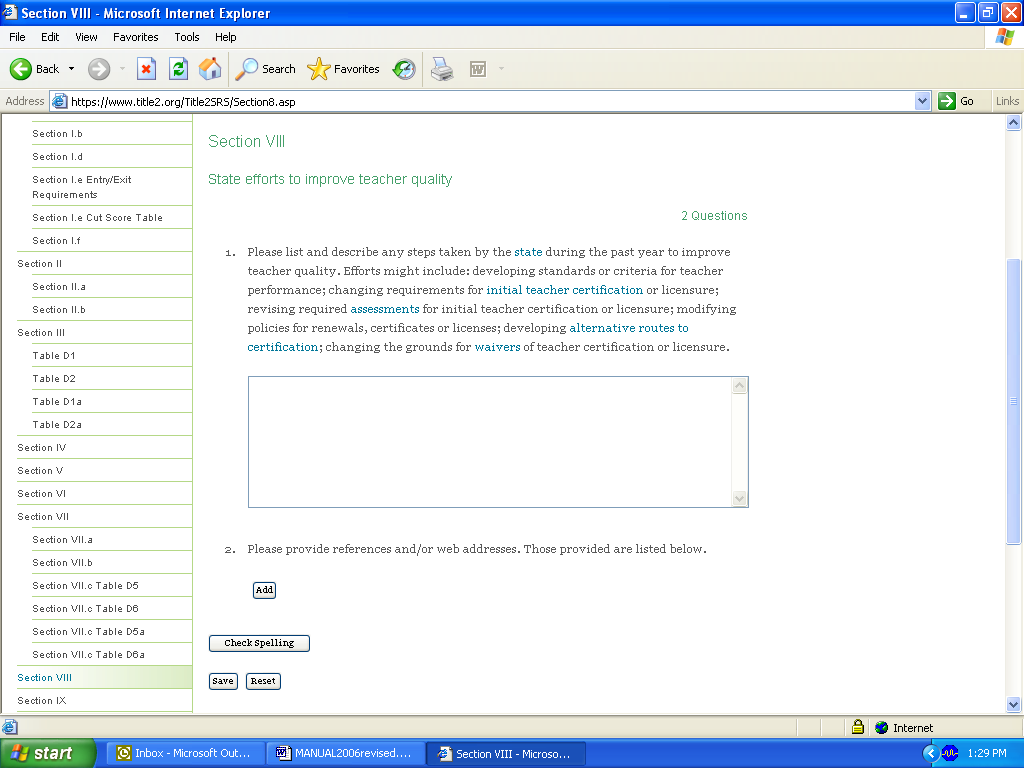The height and width of the screenshot is (768, 1024).
Task: Open the Tools menu
Action: 187,37
